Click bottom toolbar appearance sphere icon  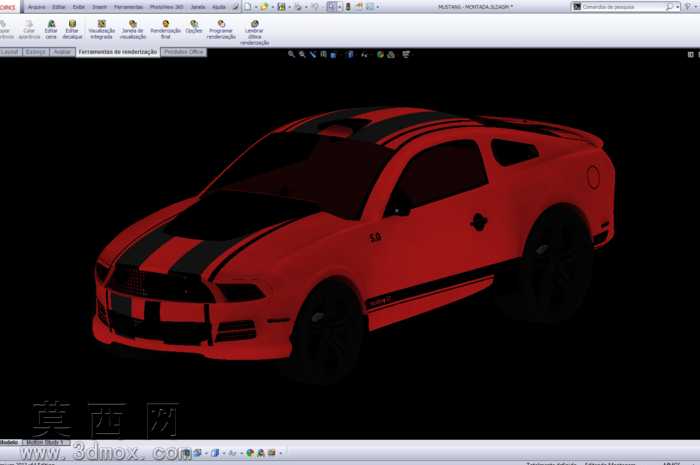(250, 453)
